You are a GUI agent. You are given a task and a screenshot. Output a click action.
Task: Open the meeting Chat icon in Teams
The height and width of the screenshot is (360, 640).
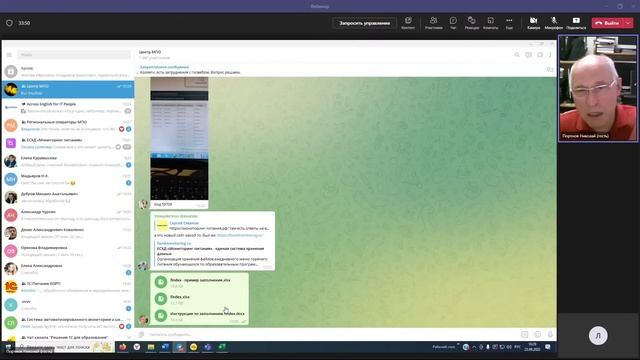453,23
